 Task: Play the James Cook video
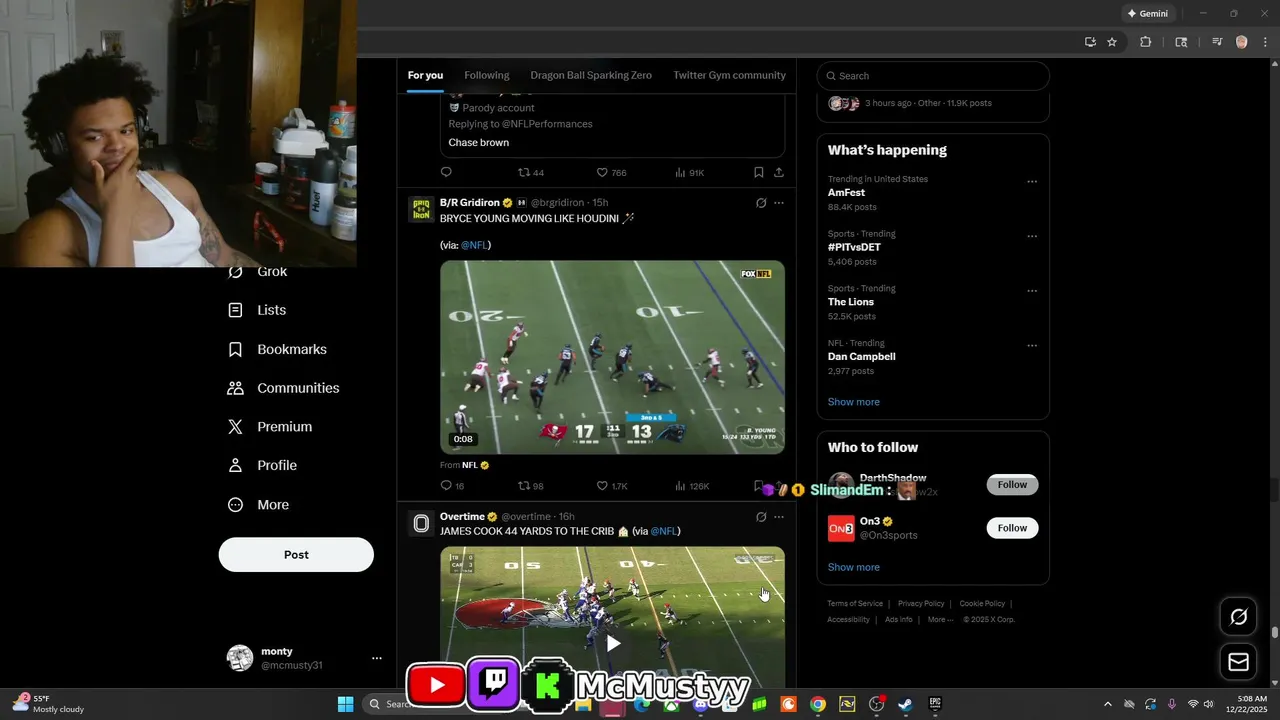pos(613,643)
